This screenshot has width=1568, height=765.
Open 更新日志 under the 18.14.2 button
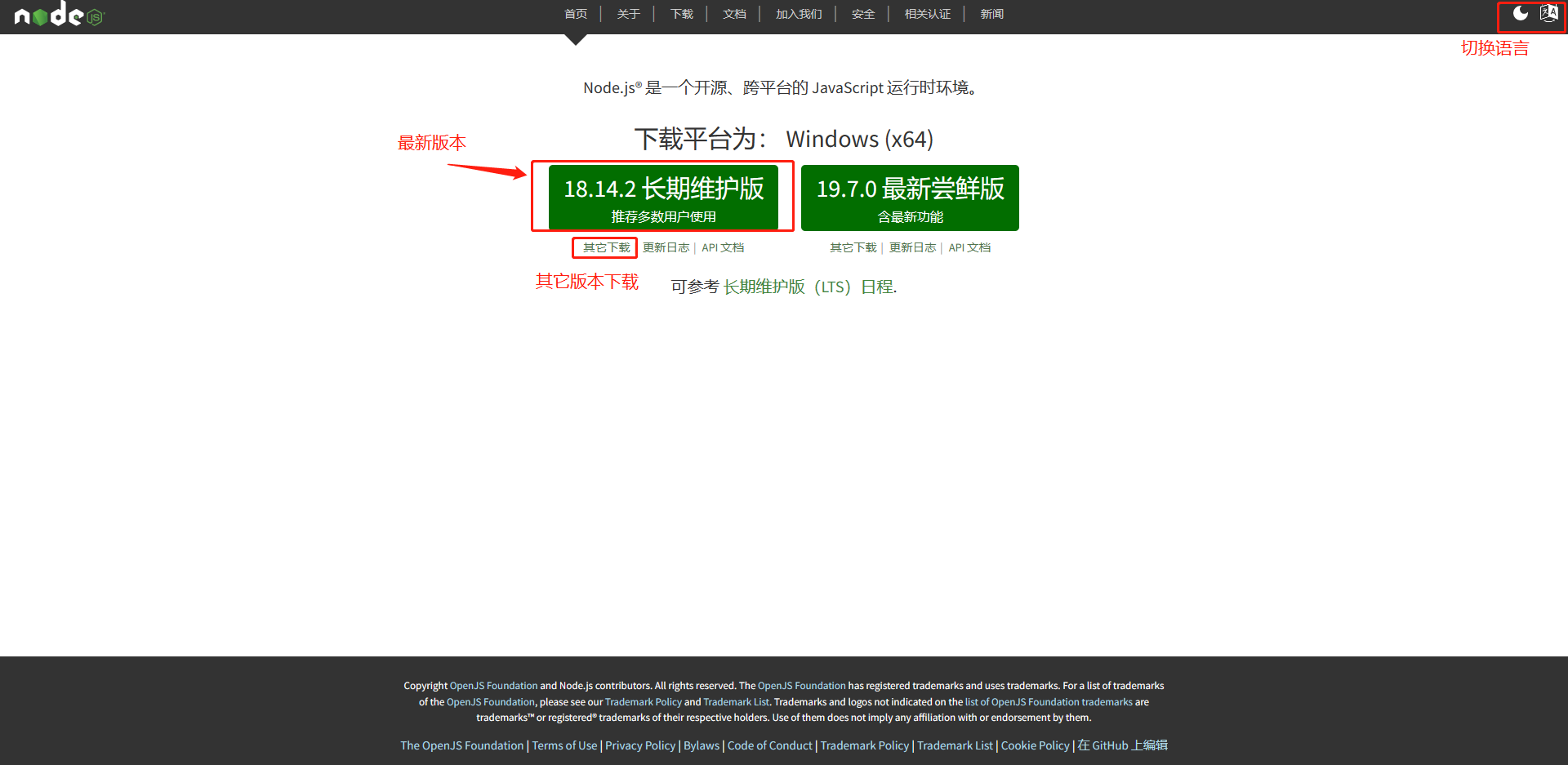coord(666,247)
